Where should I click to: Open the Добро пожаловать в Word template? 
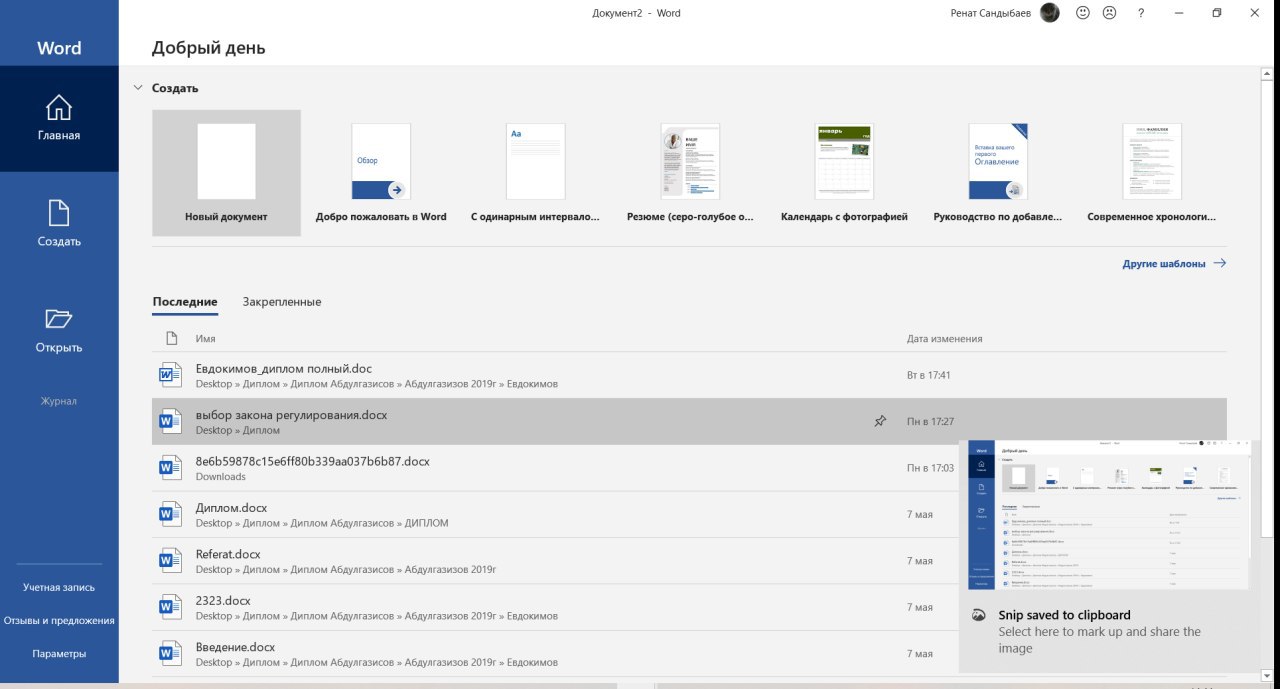(381, 172)
